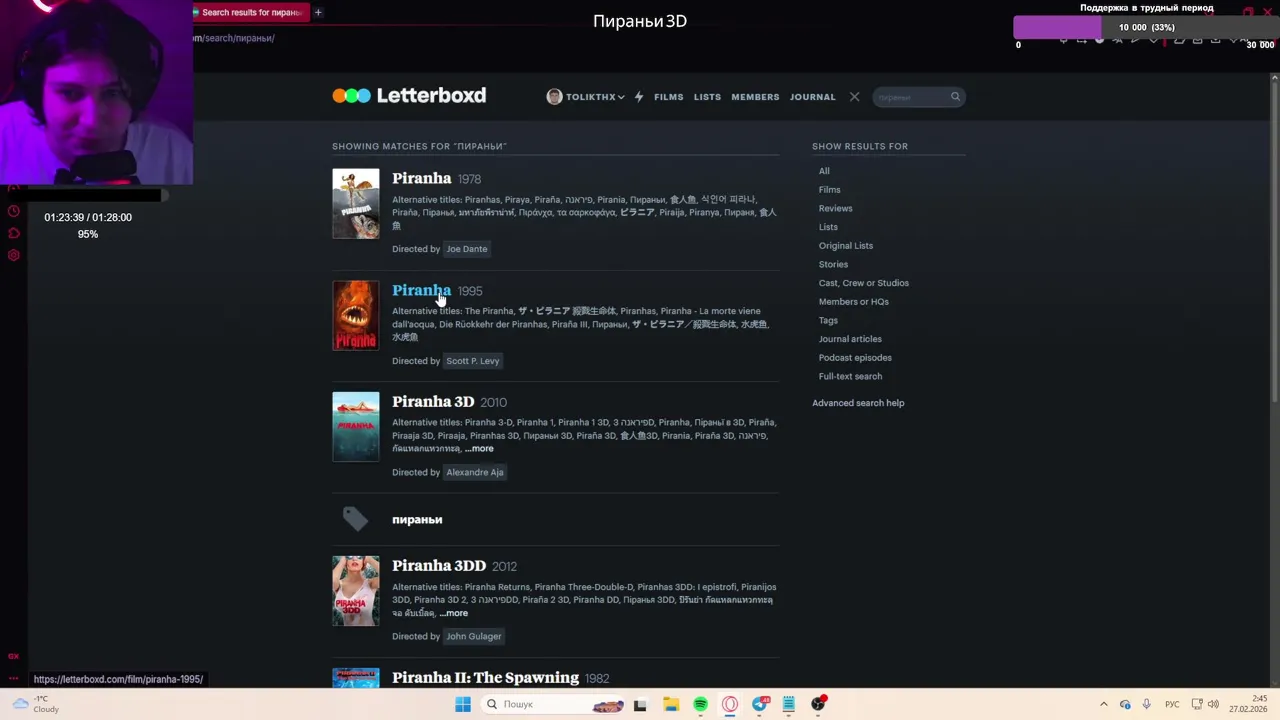Open Advanced search help
This screenshot has height=720, width=1280.
pyautogui.click(x=858, y=403)
